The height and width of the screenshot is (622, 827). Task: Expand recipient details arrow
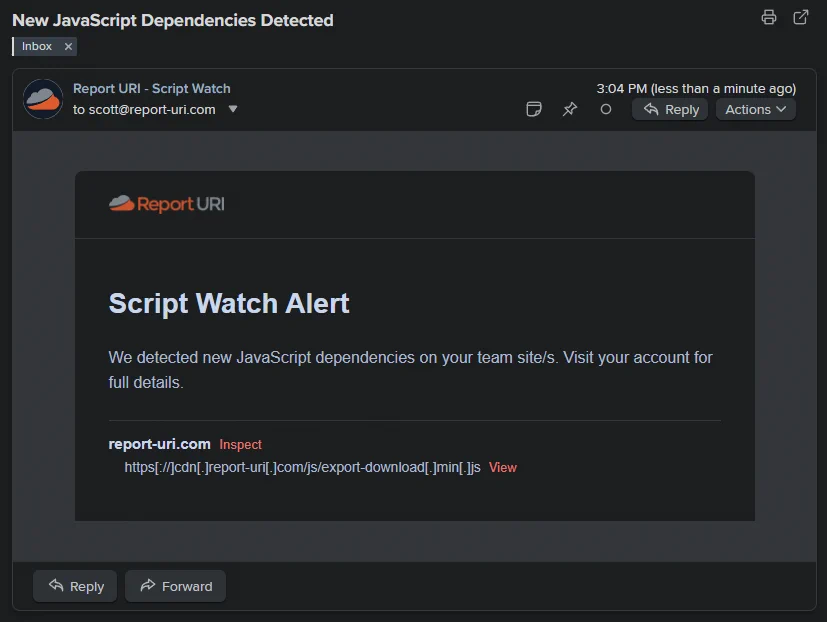click(233, 109)
